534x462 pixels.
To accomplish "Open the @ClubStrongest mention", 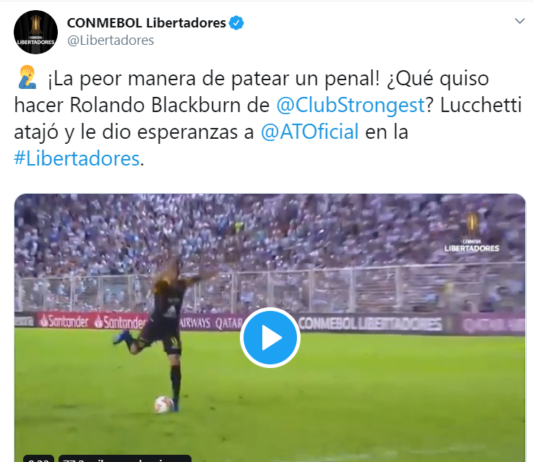I will click(x=350, y=105).
